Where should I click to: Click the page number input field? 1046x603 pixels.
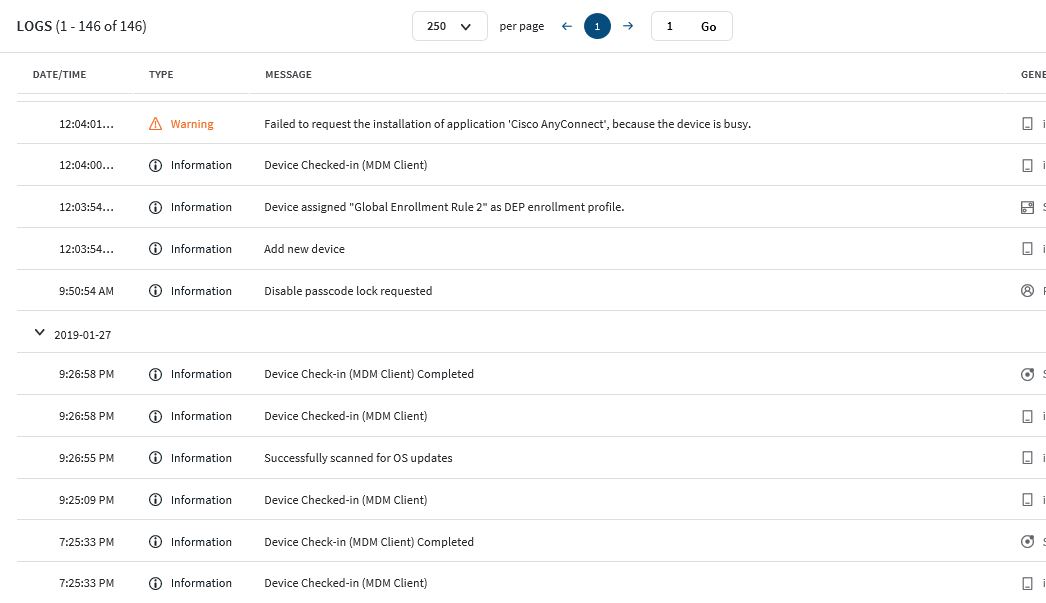(669, 26)
